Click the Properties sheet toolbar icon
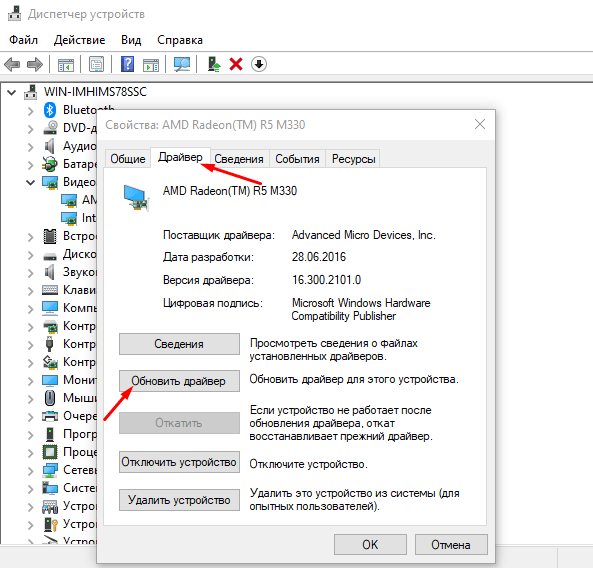Screen dimensions: 593x568 point(97,64)
